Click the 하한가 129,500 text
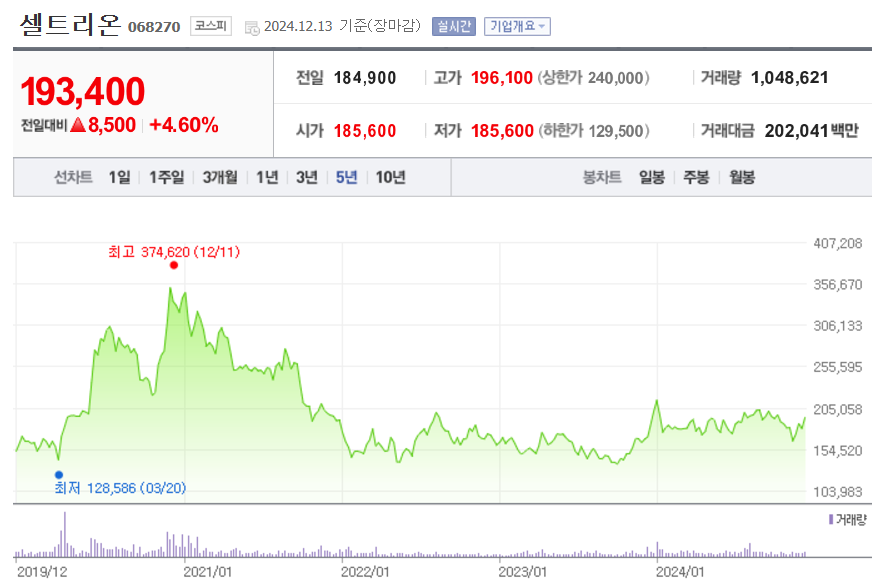 coord(593,131)
